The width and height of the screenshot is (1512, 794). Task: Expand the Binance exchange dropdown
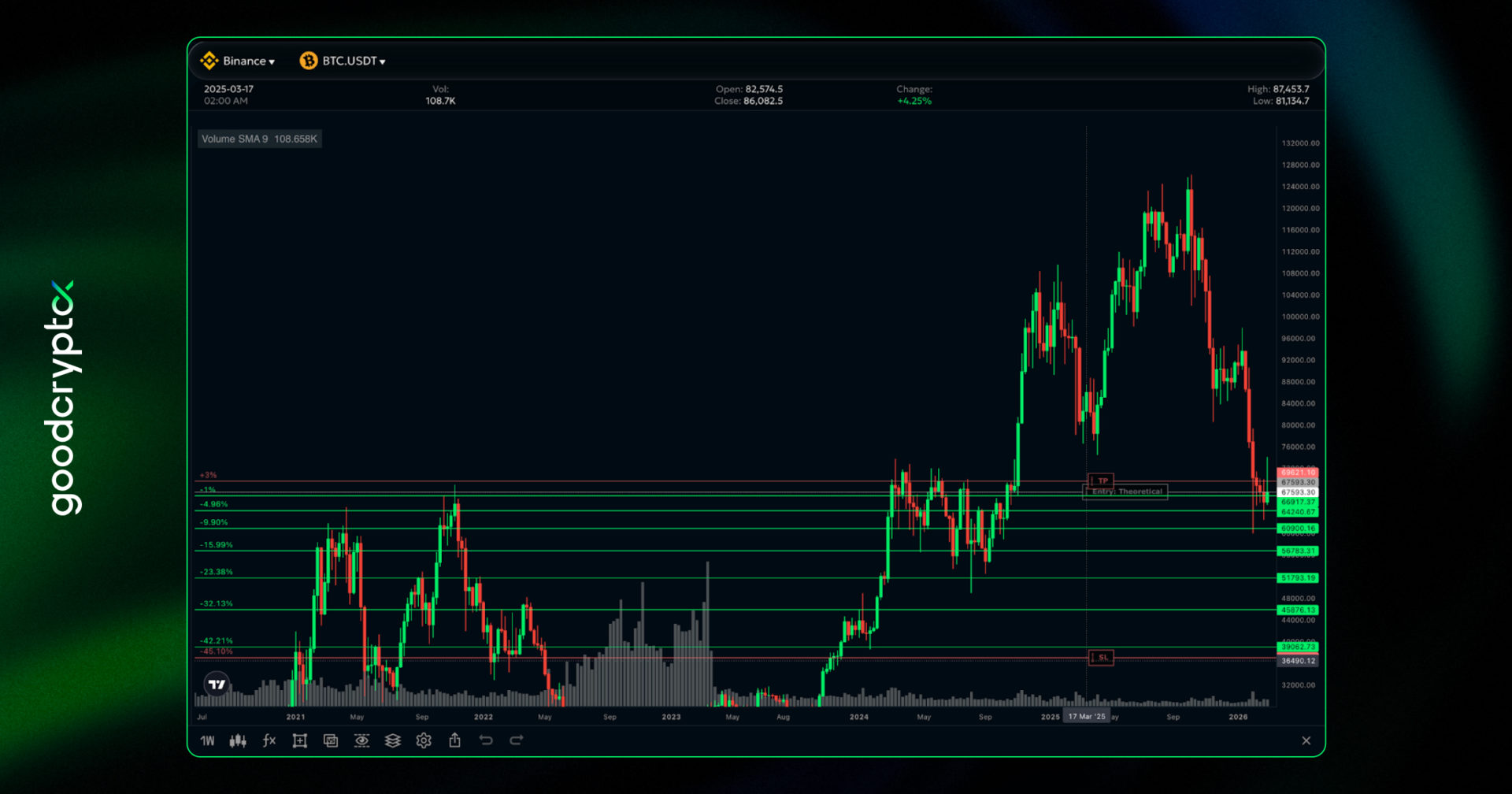238,61
